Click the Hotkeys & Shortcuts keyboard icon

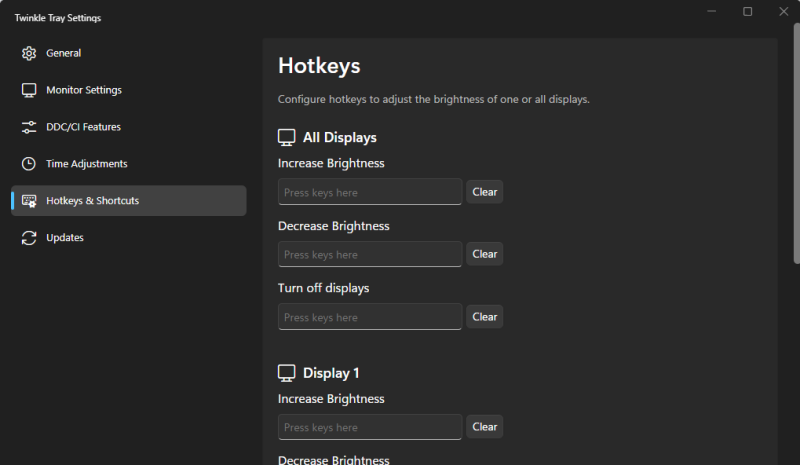click(29, 201)
